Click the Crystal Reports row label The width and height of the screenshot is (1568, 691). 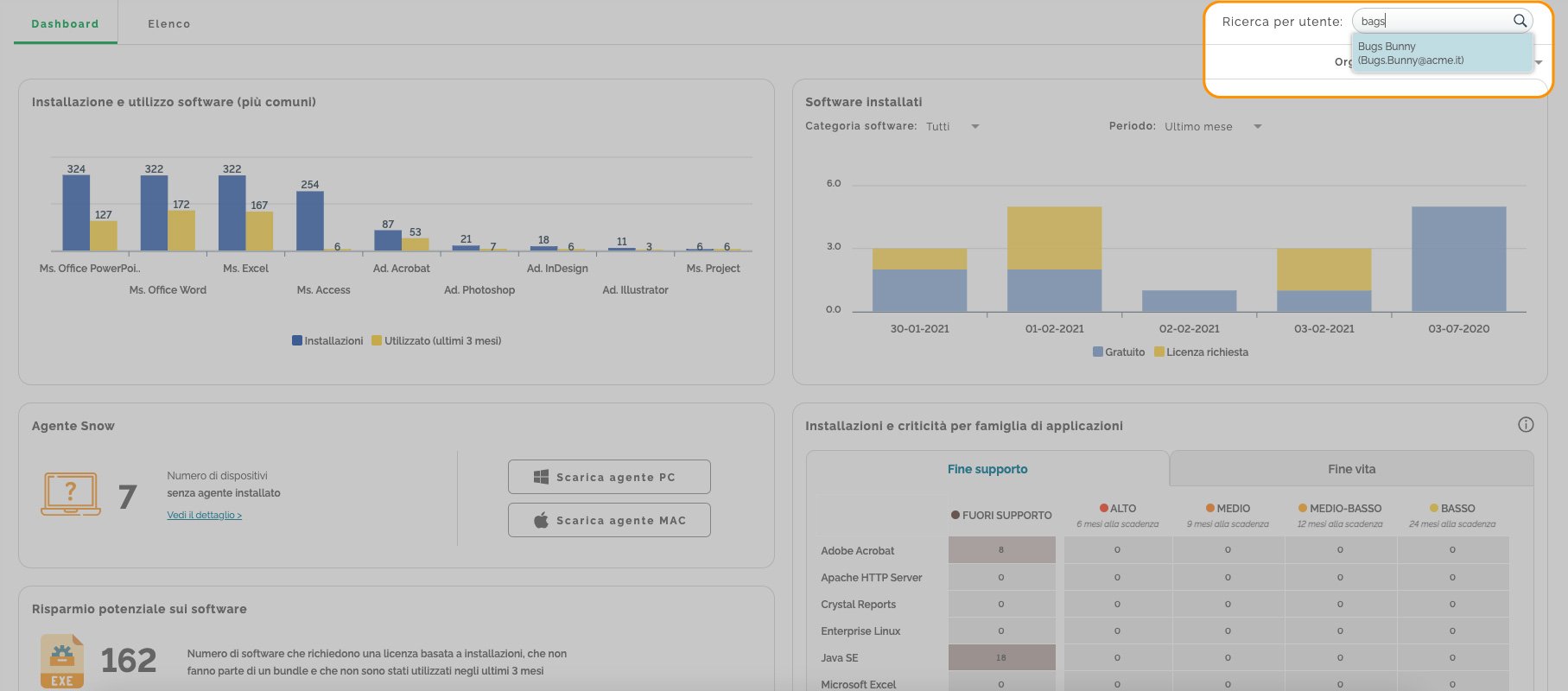pos(858,605)
